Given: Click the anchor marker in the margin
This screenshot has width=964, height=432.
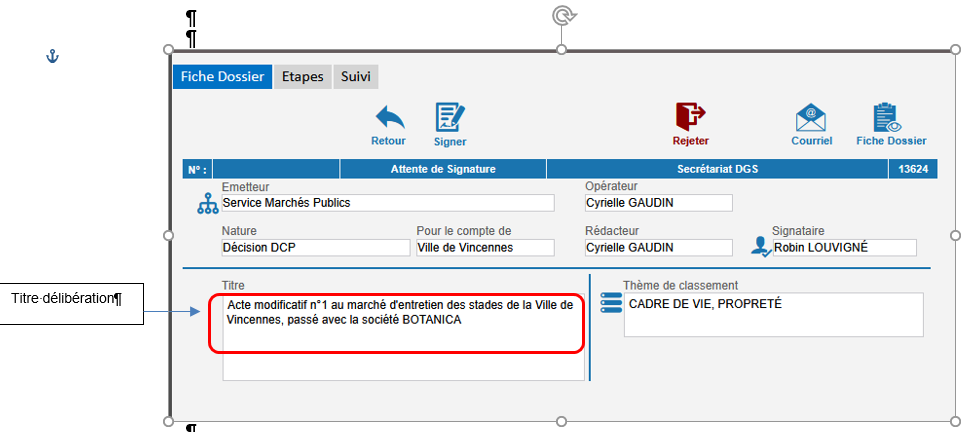Looking at the screenshot, I should click(54, 57).
